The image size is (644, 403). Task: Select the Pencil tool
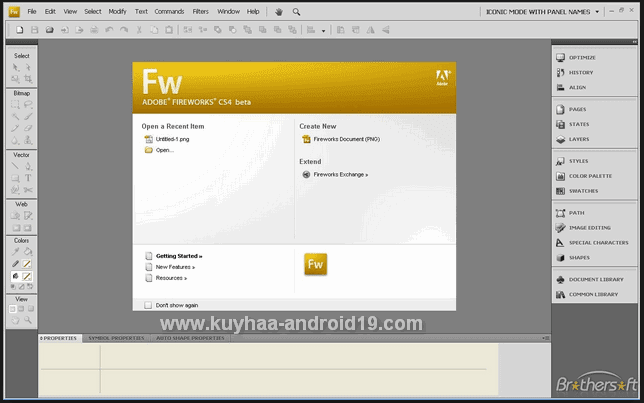[x=16, y=128]
